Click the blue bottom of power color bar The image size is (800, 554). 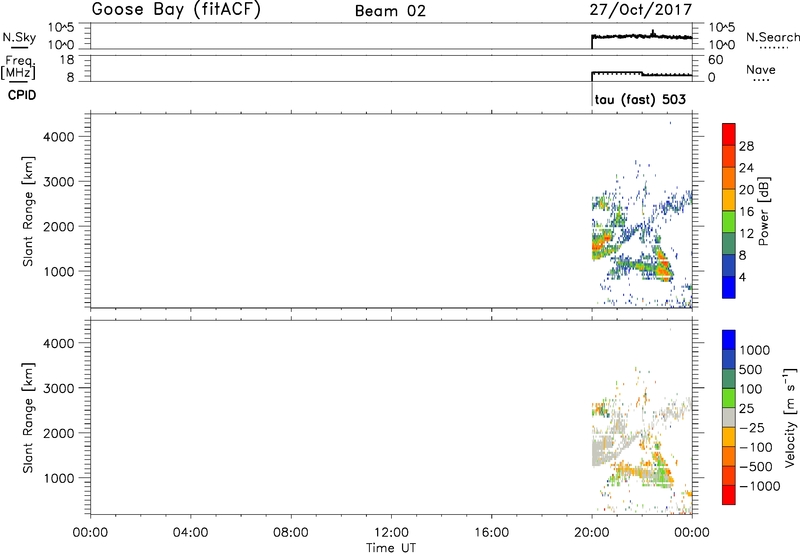point(729,287)
